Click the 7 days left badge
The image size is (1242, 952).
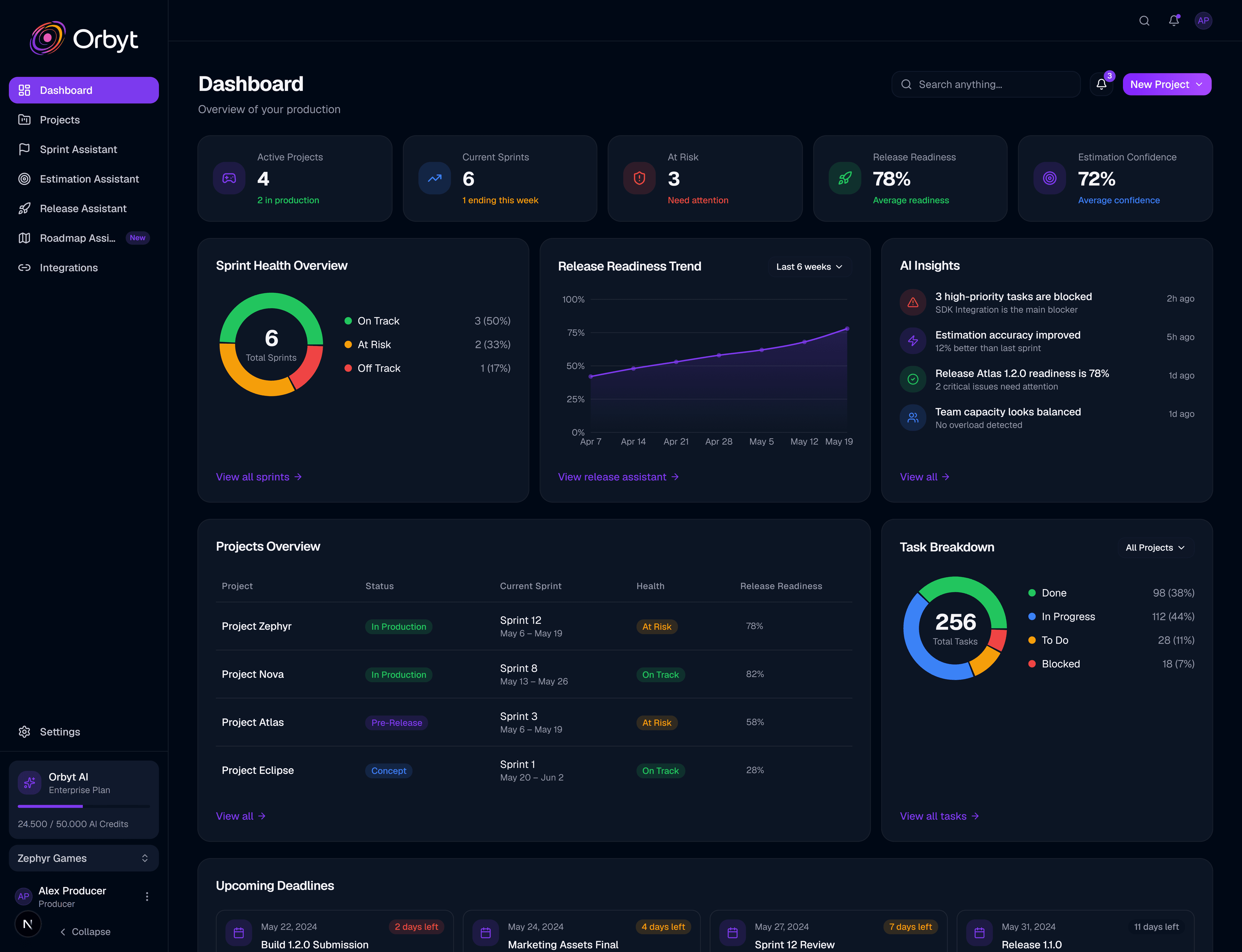pos(910,926)
